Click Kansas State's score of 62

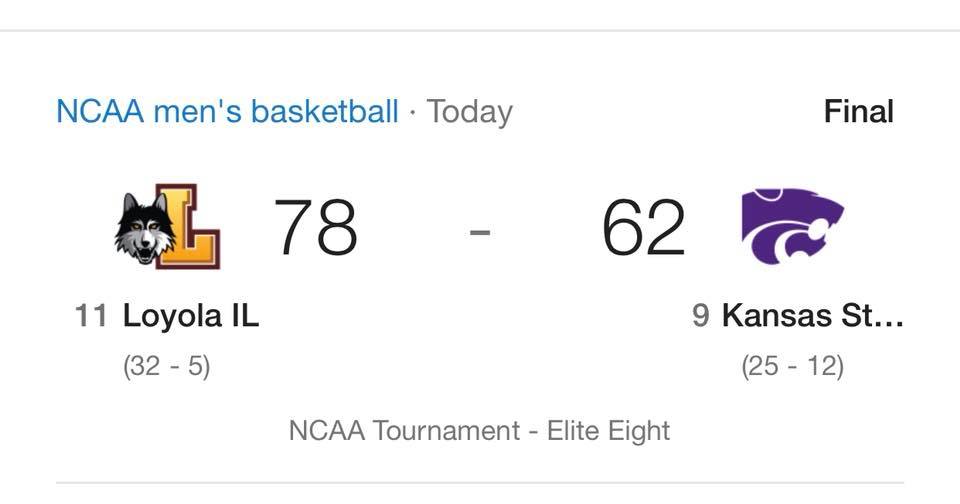pos(643,227)
